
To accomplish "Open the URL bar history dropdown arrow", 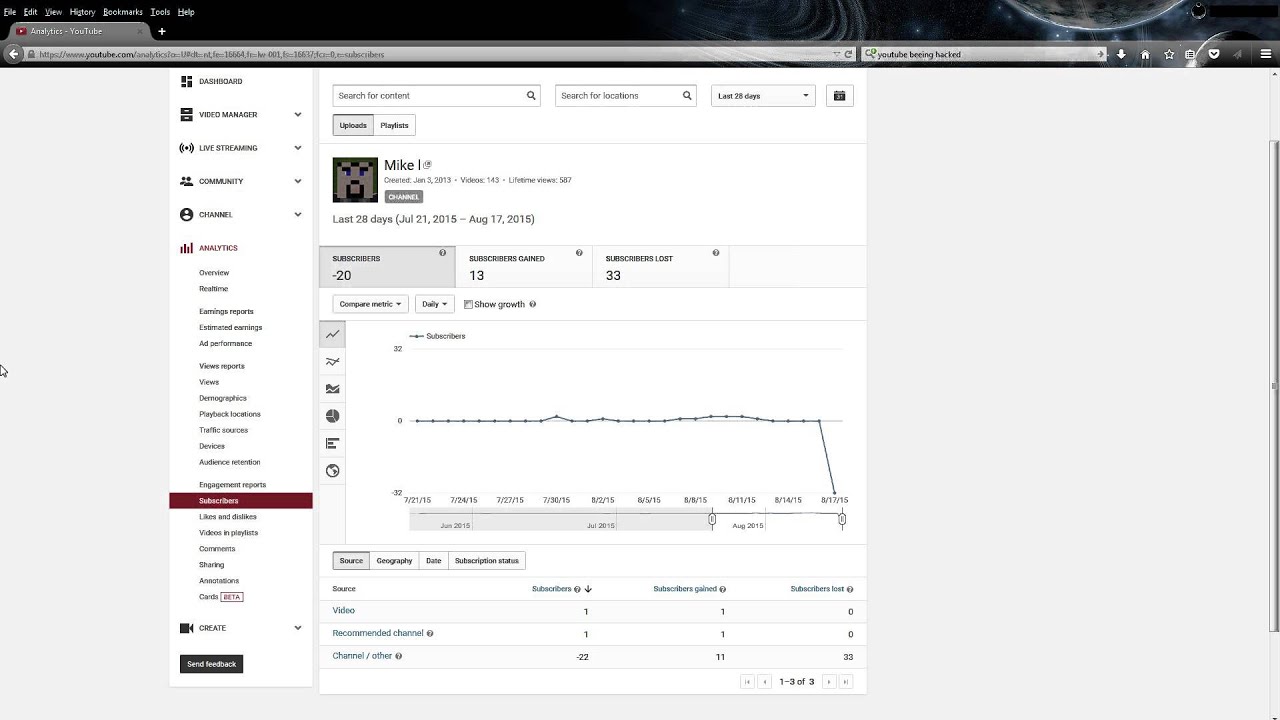I will 836,54.
